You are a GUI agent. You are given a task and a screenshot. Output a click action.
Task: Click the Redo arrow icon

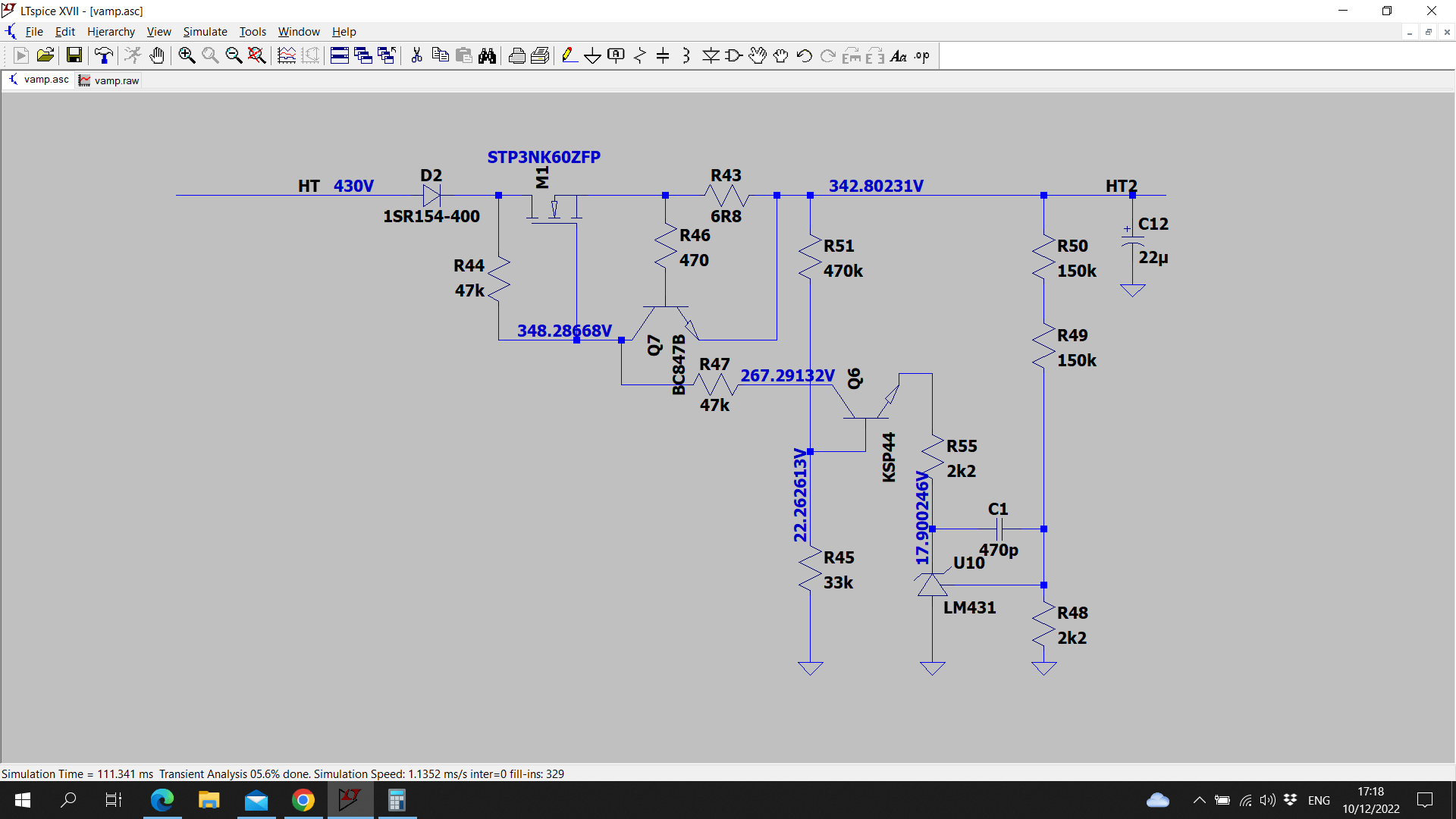pos(828,55)
